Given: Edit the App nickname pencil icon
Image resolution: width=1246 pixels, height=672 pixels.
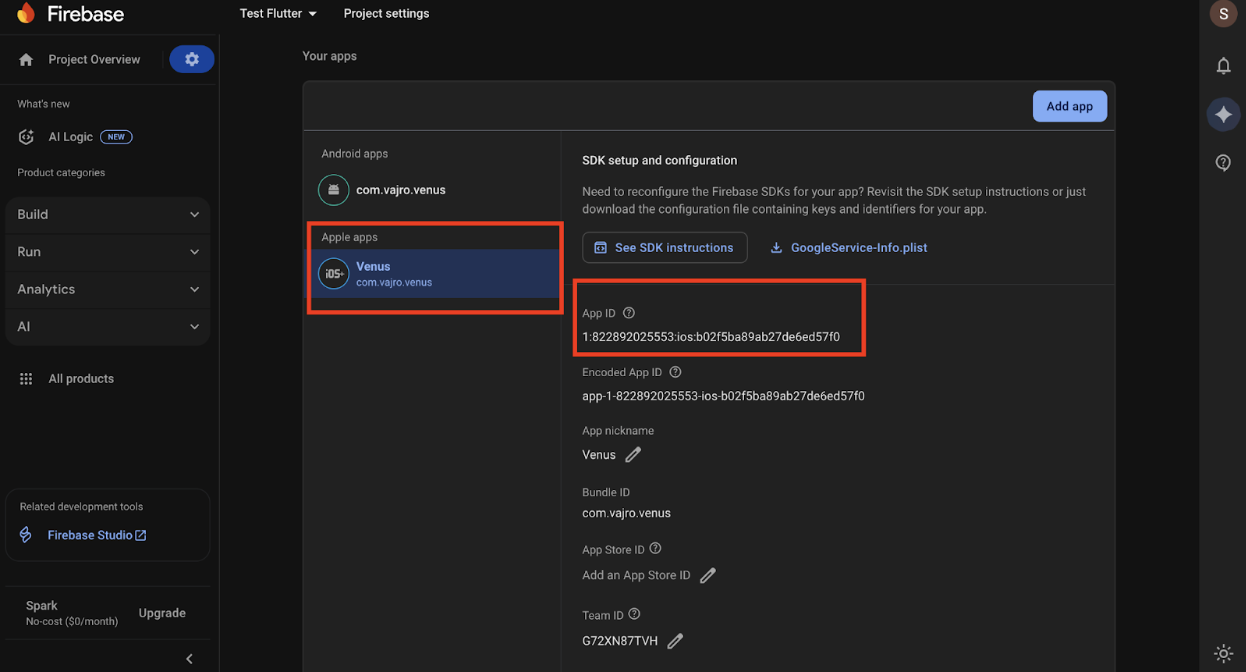Looking at the screenshot, I should click(633, 455).
